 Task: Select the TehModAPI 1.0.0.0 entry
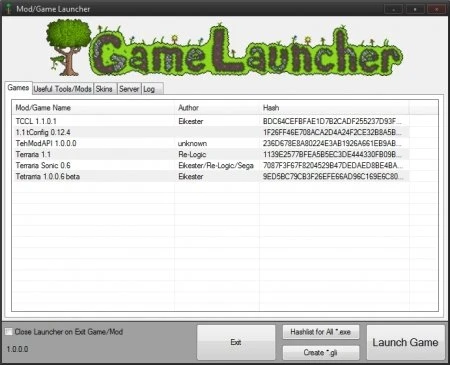(211, 143)
